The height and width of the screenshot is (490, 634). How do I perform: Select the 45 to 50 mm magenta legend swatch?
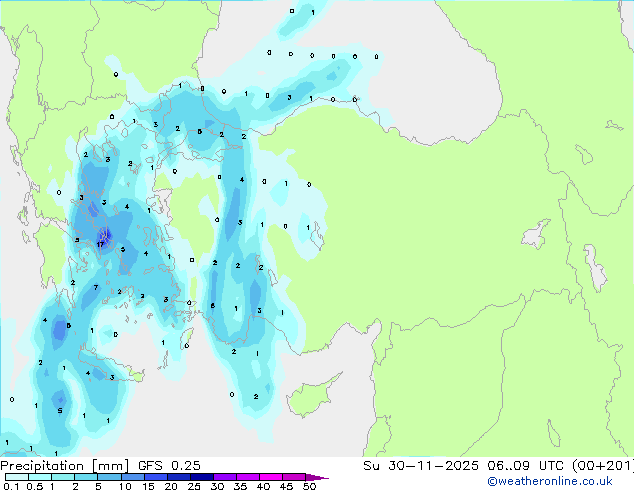[x=294, y=477]
